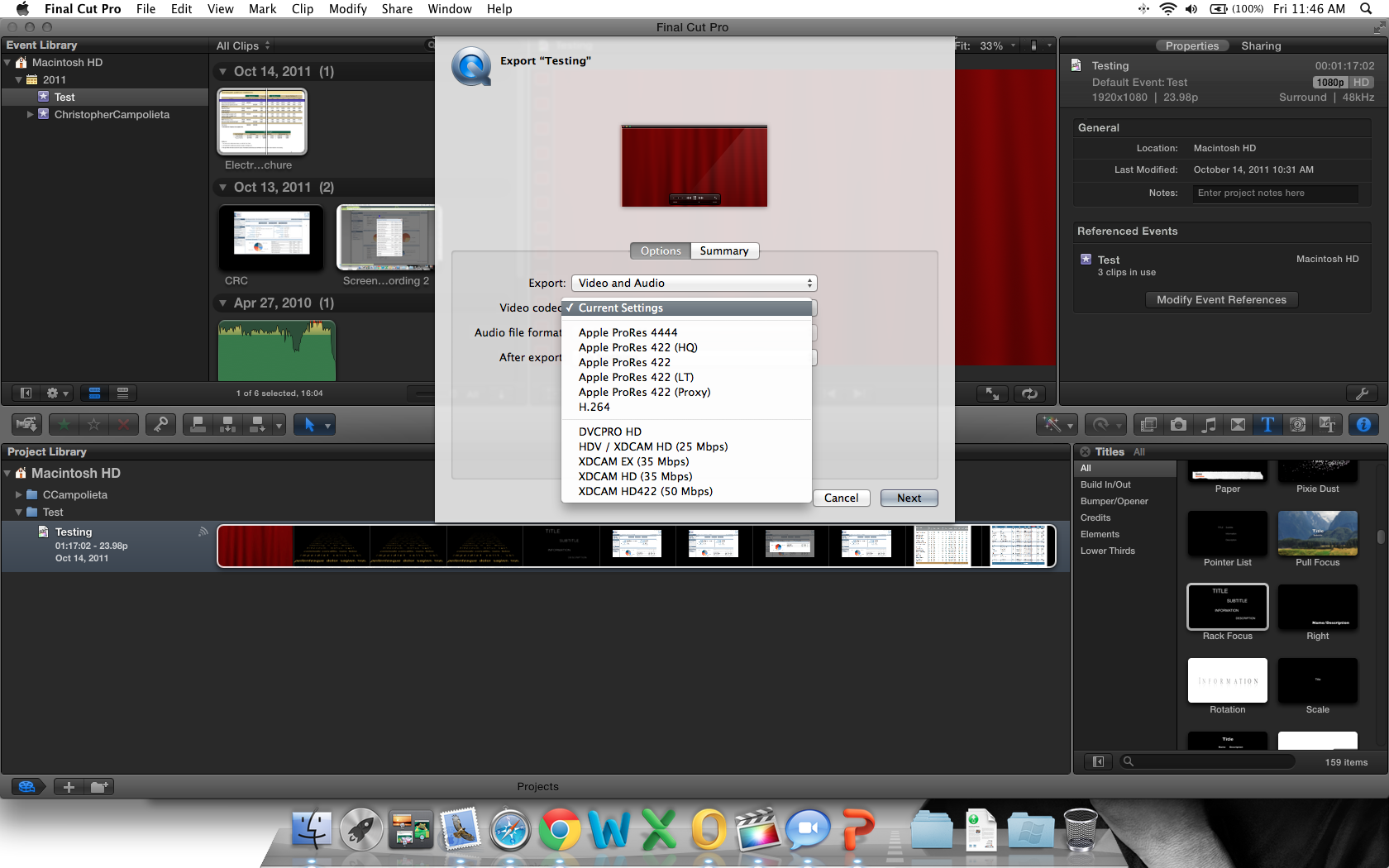Collapse the 2011 event folder
The width and height of the screenshot is (1389, 868).
pos(18,80)
